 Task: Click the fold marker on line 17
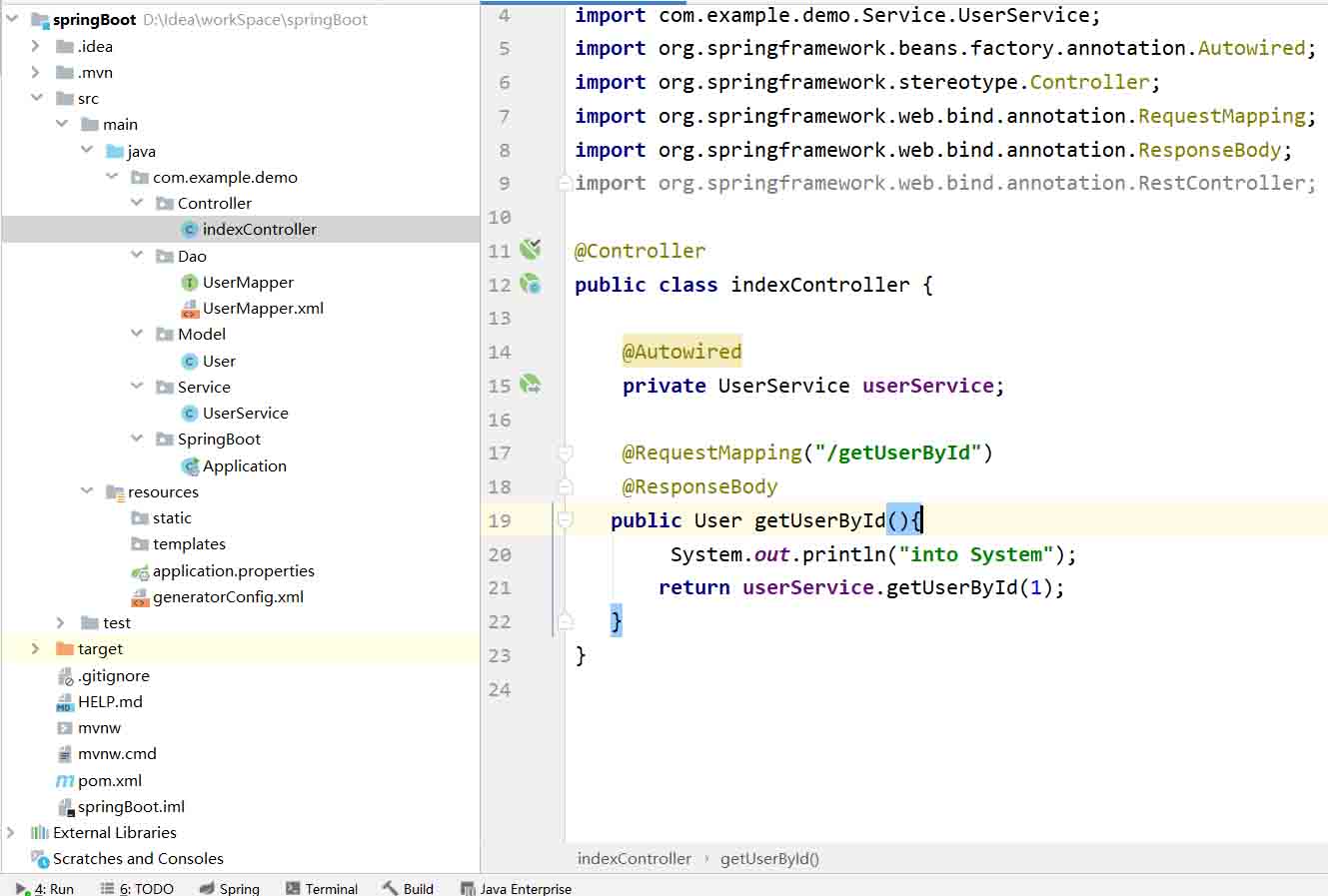[x=565, y=453]
